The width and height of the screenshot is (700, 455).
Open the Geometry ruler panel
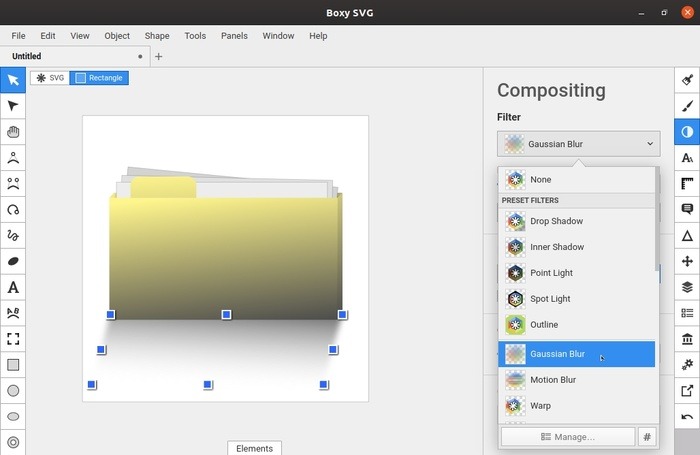click(x=687, y=184)
